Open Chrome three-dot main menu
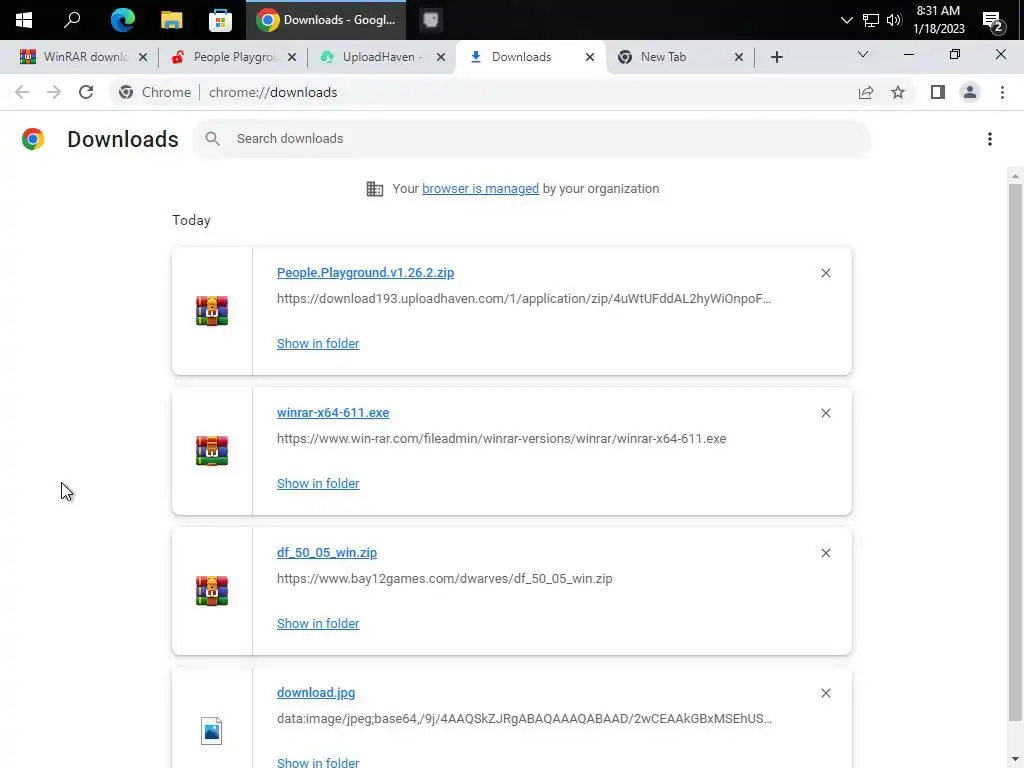The height and width of the screenshot is (768, 1024). coord(1002,92)
